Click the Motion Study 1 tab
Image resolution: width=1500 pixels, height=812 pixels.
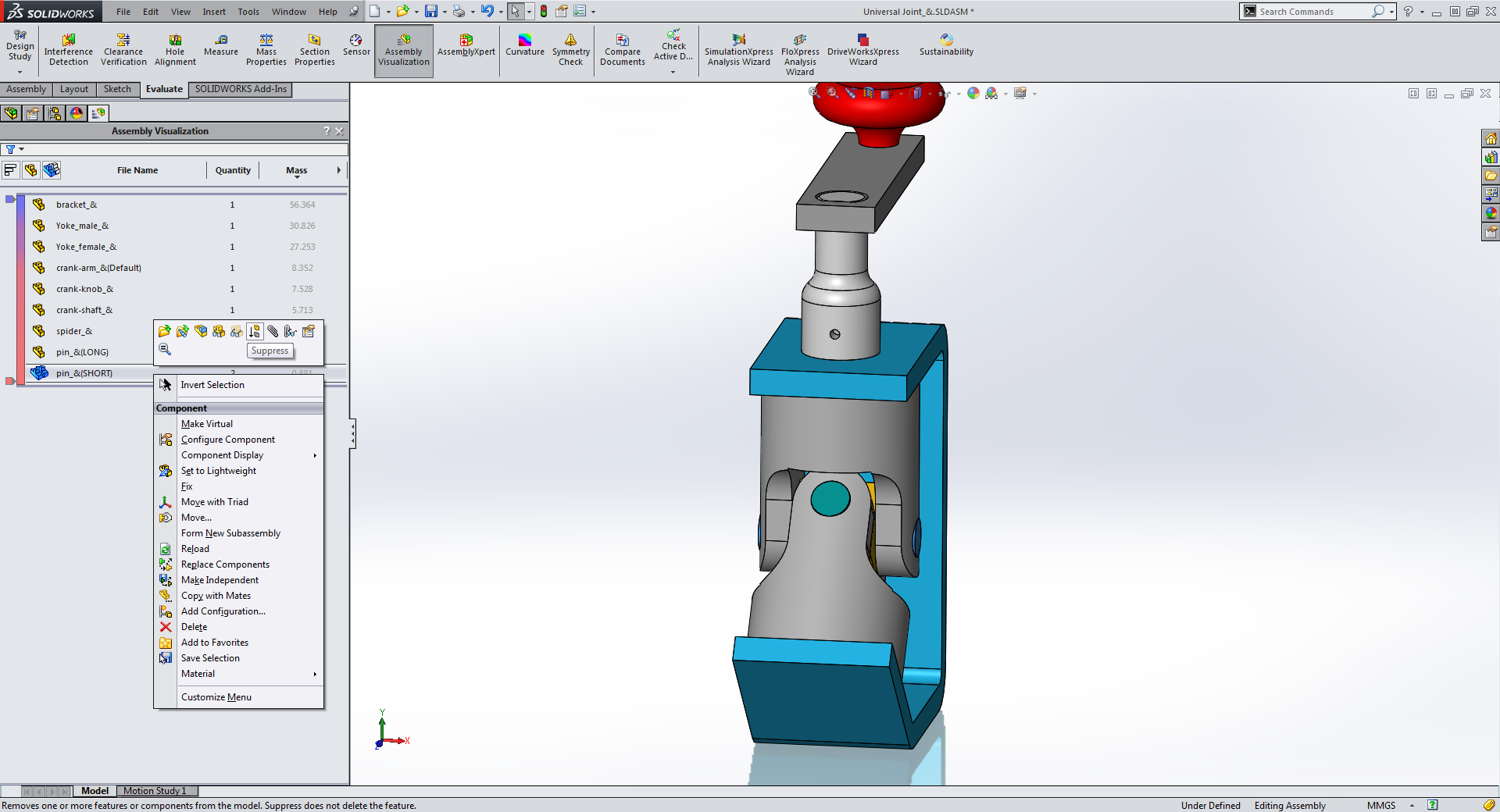[x=155, y=791]
